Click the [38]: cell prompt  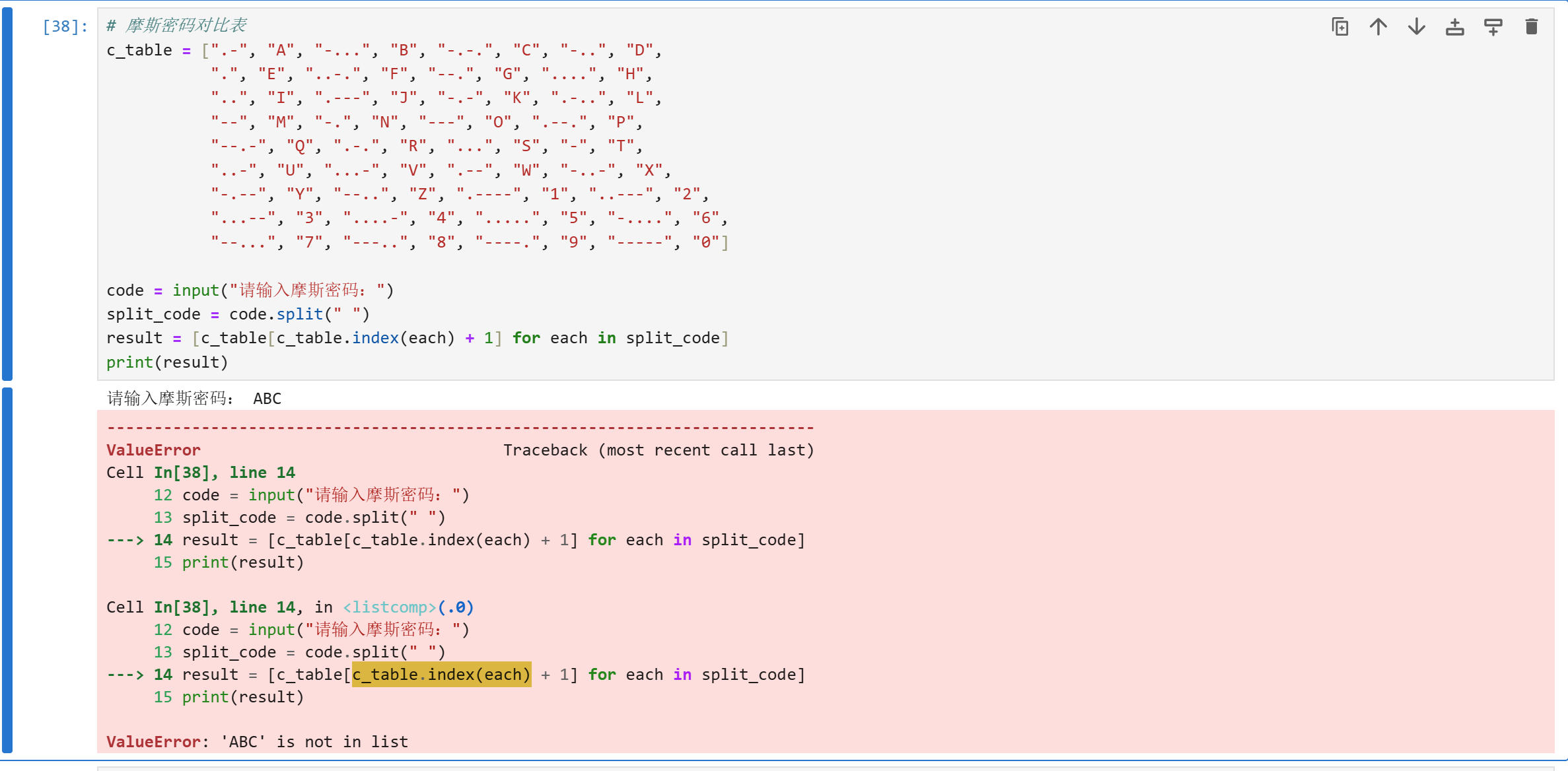click(65, 26)
